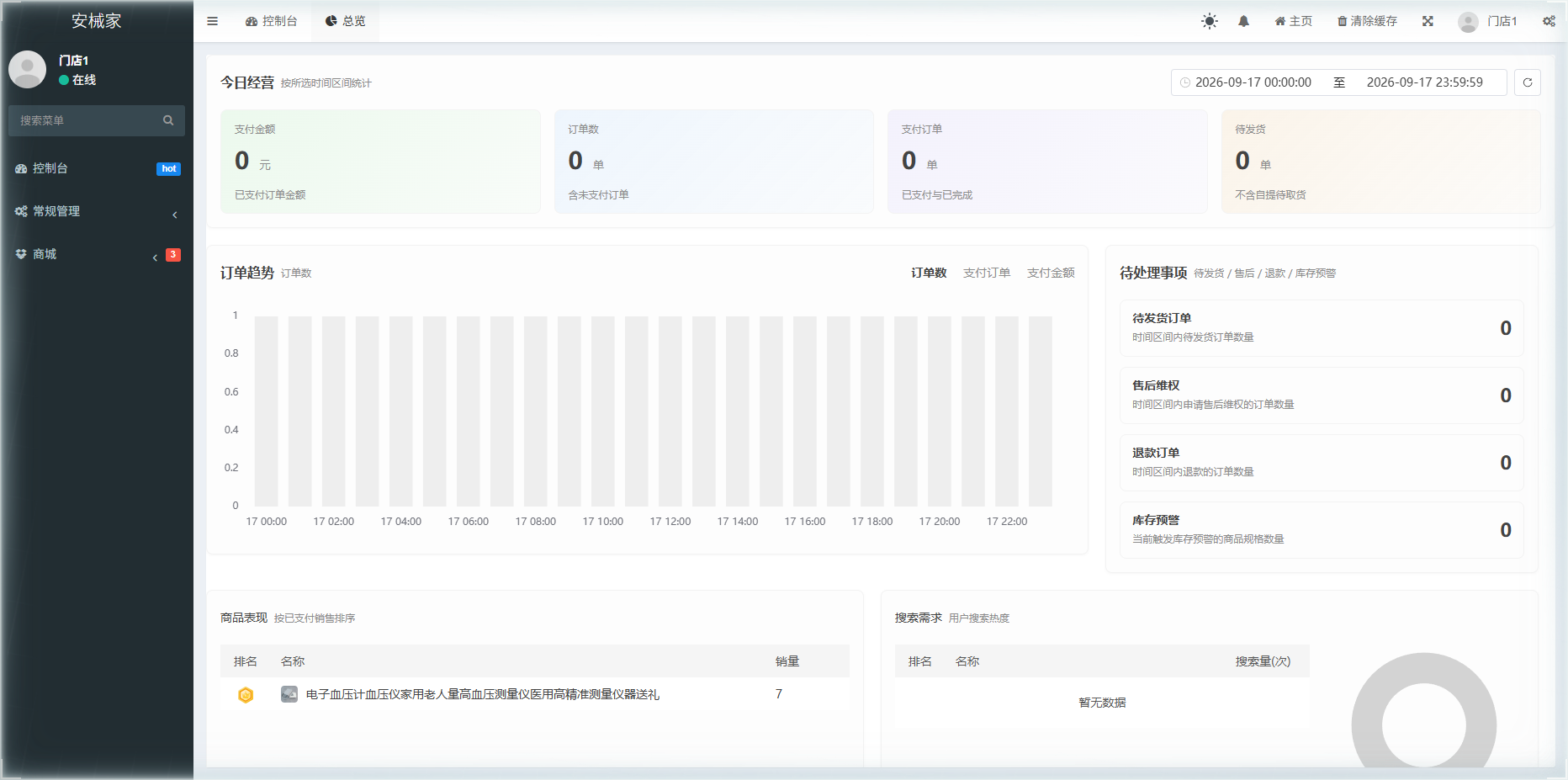Image resolution: width=1568 pixels, height=780 pixels.
Task: Click the 销量 column header
Action: [x=787, y=661]
